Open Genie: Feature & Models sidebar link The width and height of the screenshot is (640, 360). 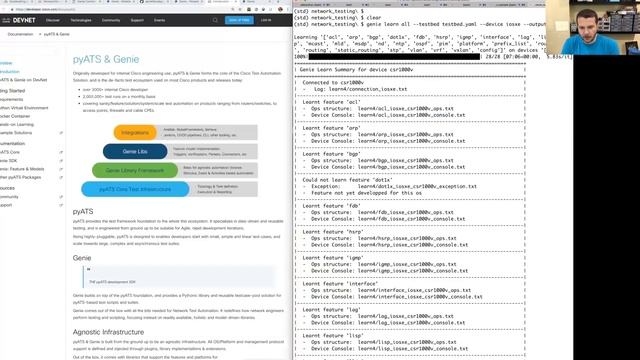click(22, 169)
